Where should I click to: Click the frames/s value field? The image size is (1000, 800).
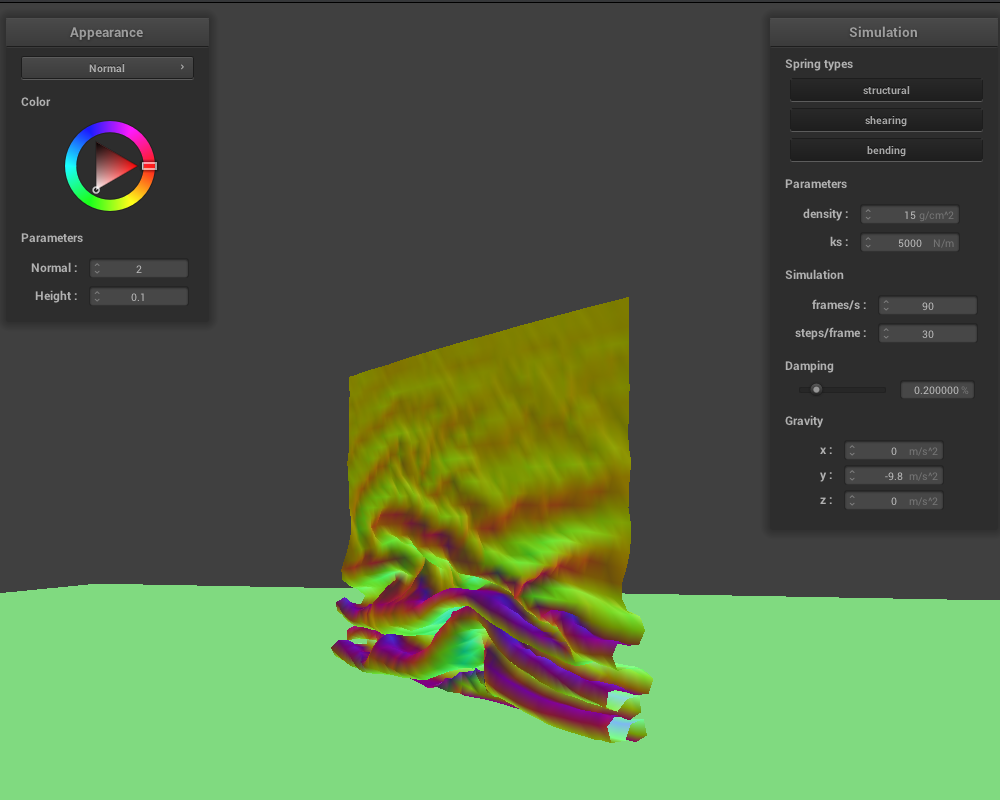coord(927,306)
